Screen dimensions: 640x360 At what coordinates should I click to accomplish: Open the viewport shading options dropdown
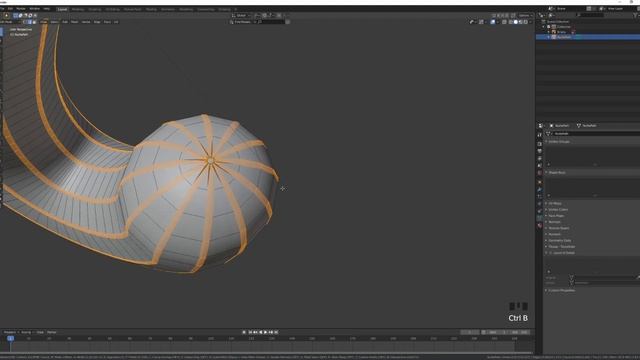(x=530, y=22)
